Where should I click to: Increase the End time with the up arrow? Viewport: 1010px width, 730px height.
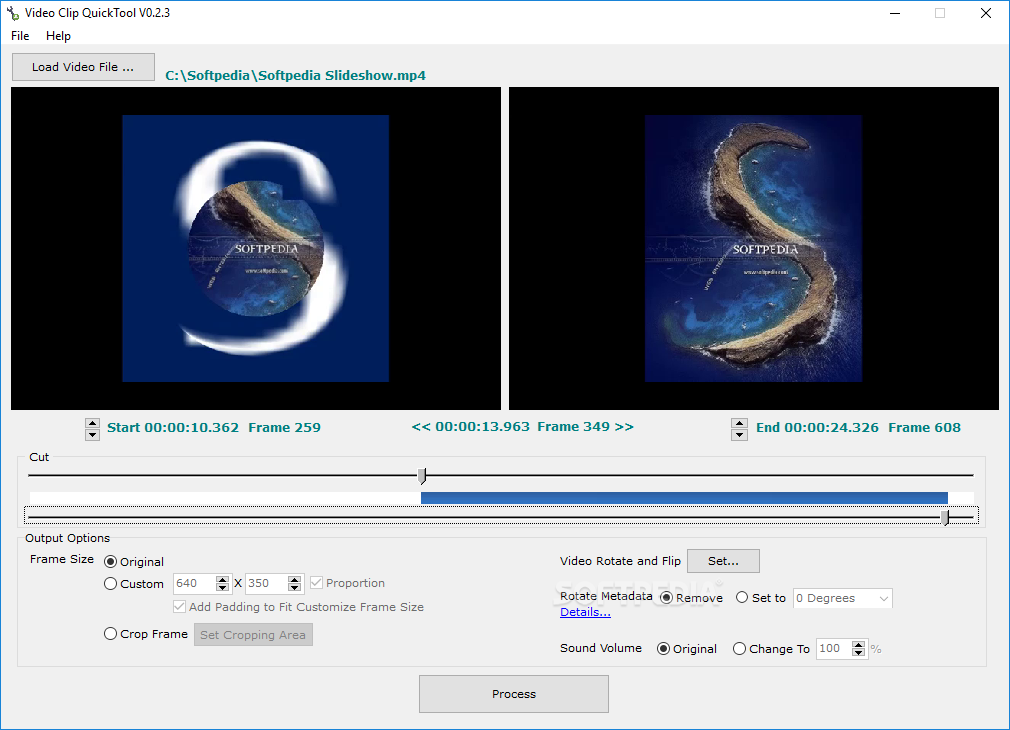coord(739,423)
